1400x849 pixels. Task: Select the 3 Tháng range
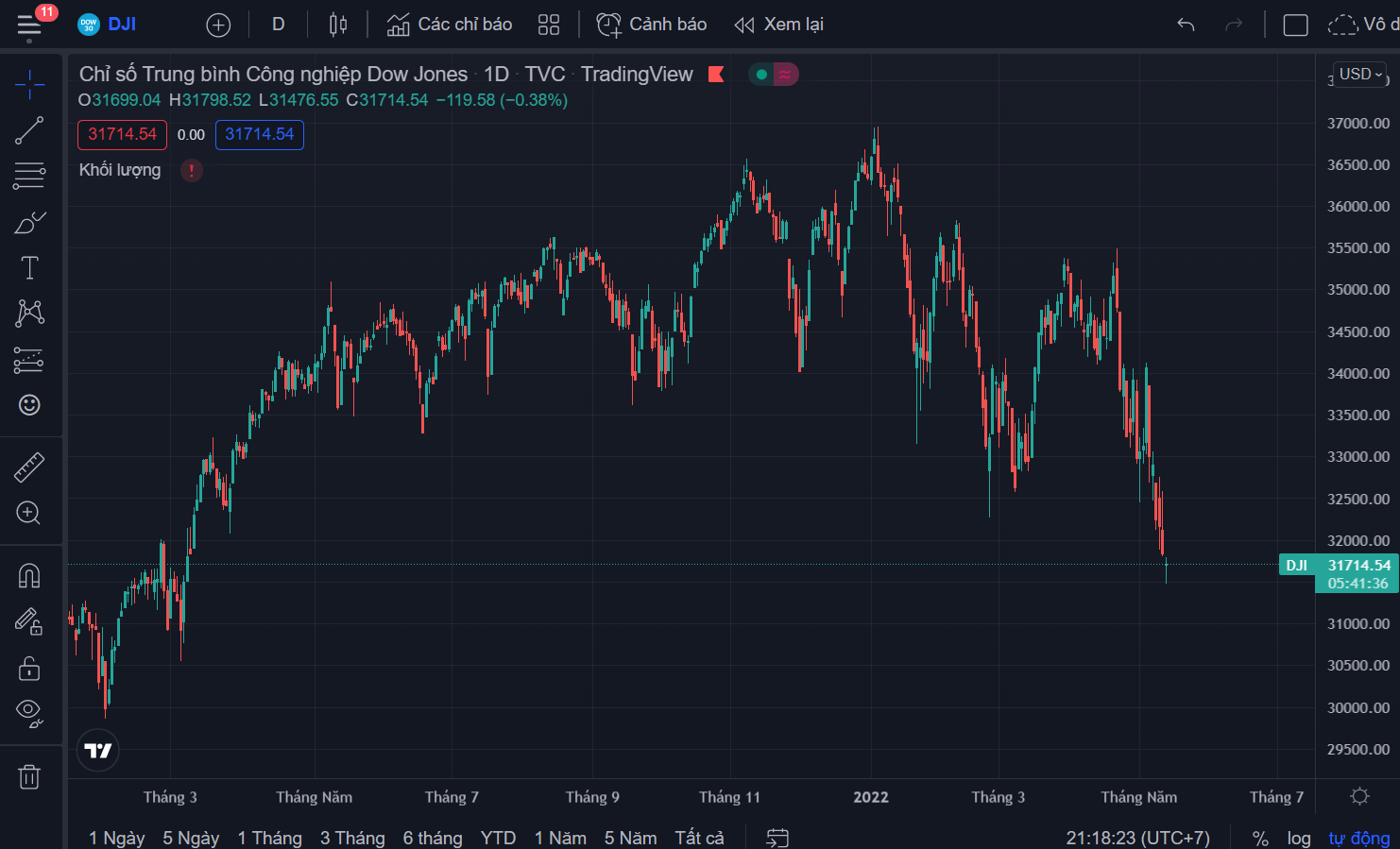click(x=352, y=838)
